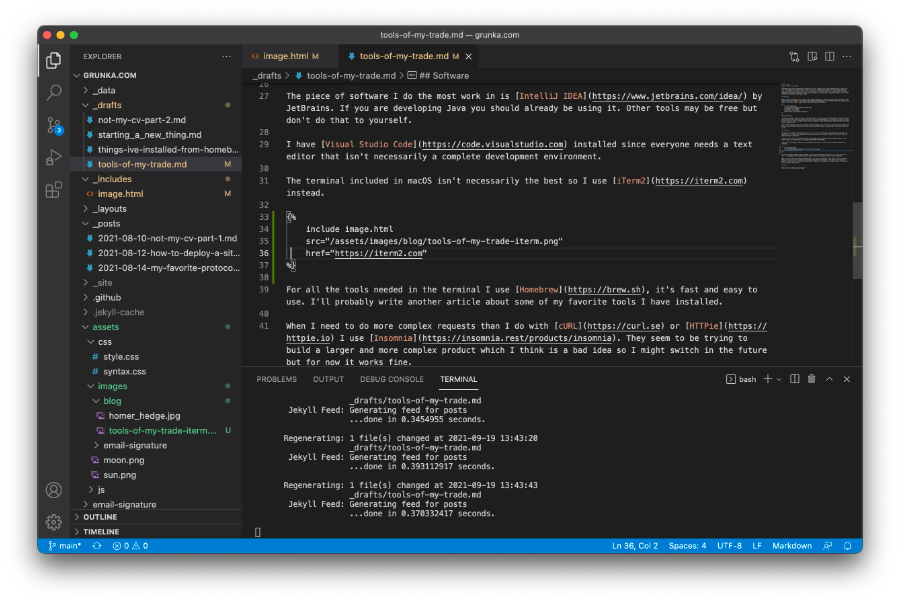Switch to DEBUG CONSOLE tab

(391, 379)
